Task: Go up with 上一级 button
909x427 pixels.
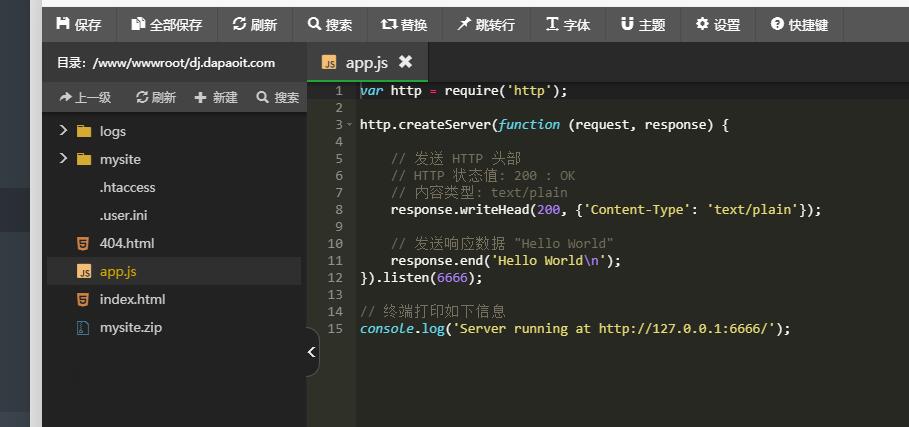Action: click(85, 97)
